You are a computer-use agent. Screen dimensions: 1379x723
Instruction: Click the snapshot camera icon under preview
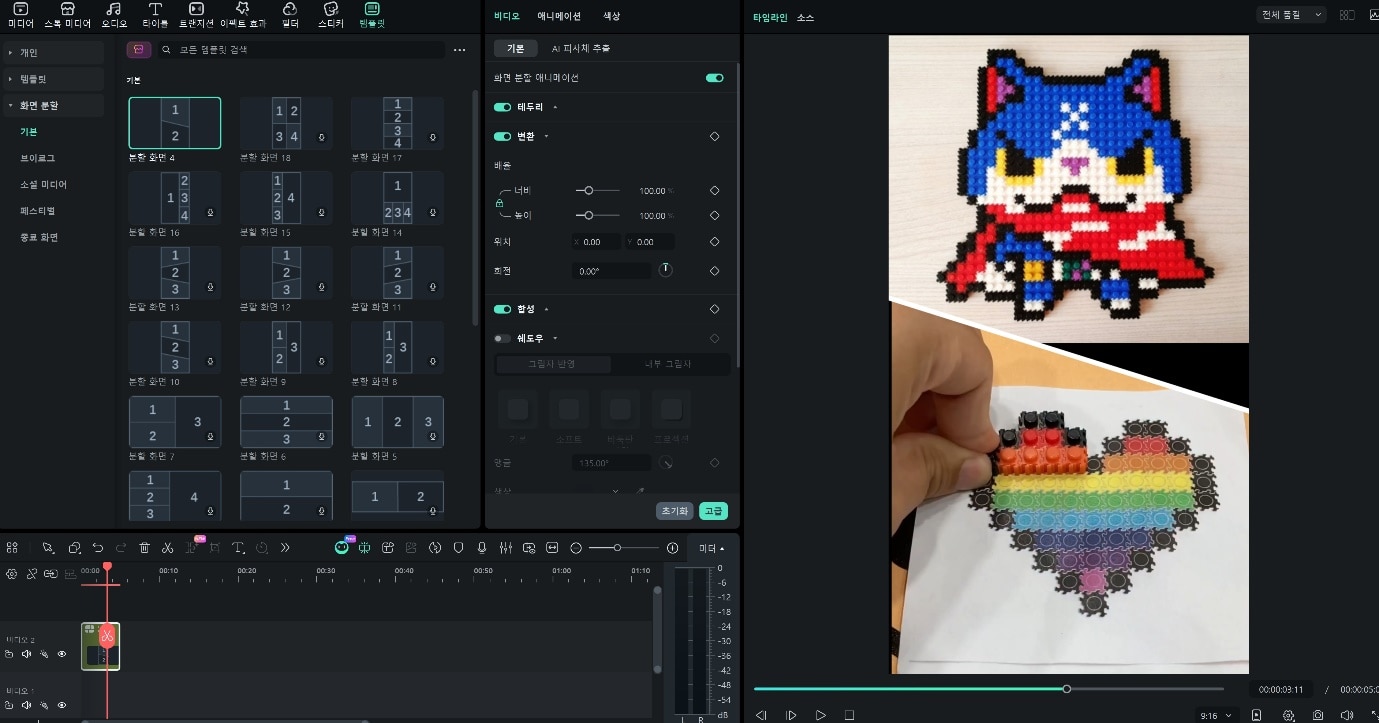[x=1319, y=716]
